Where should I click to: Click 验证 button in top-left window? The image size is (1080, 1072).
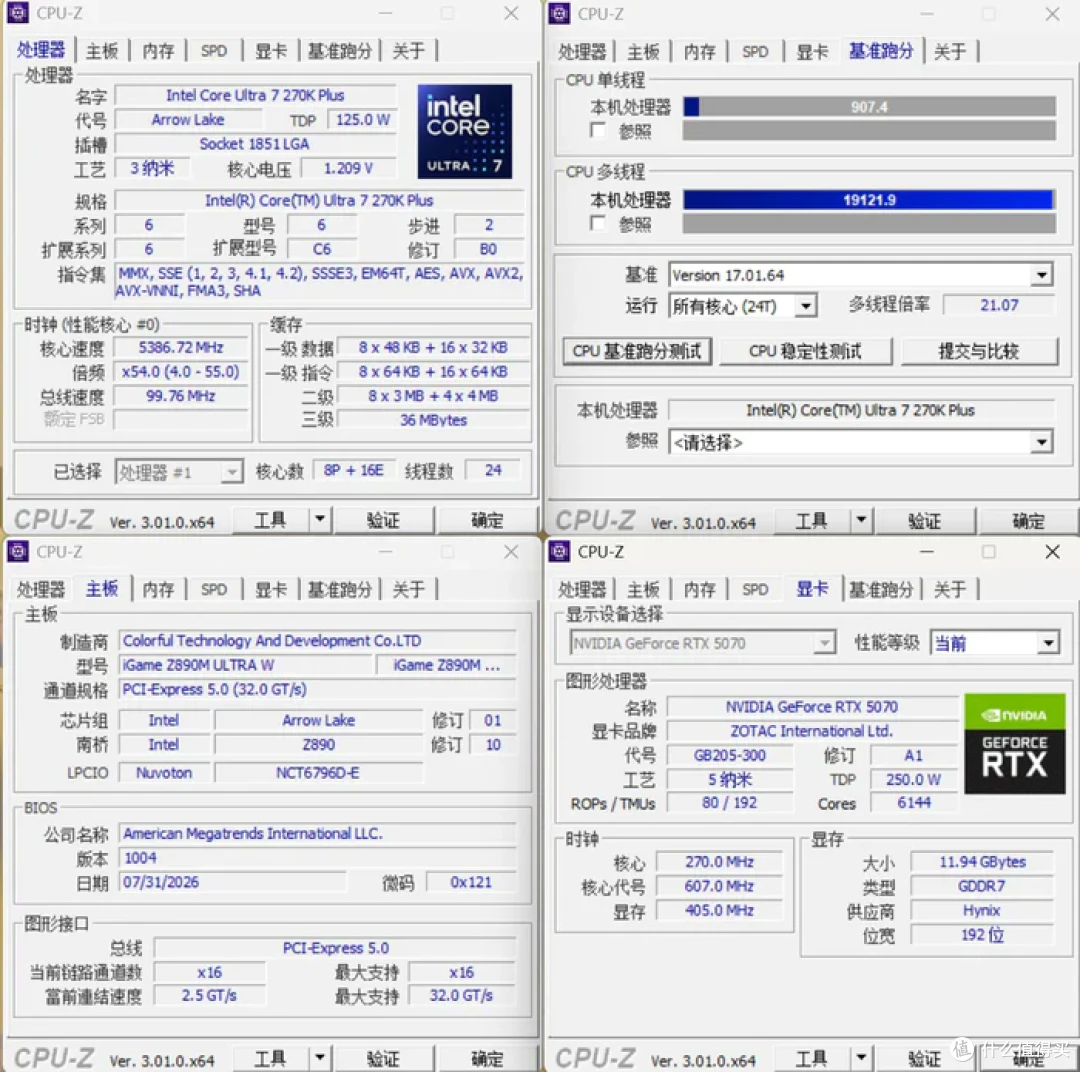[x=383, y=520]
